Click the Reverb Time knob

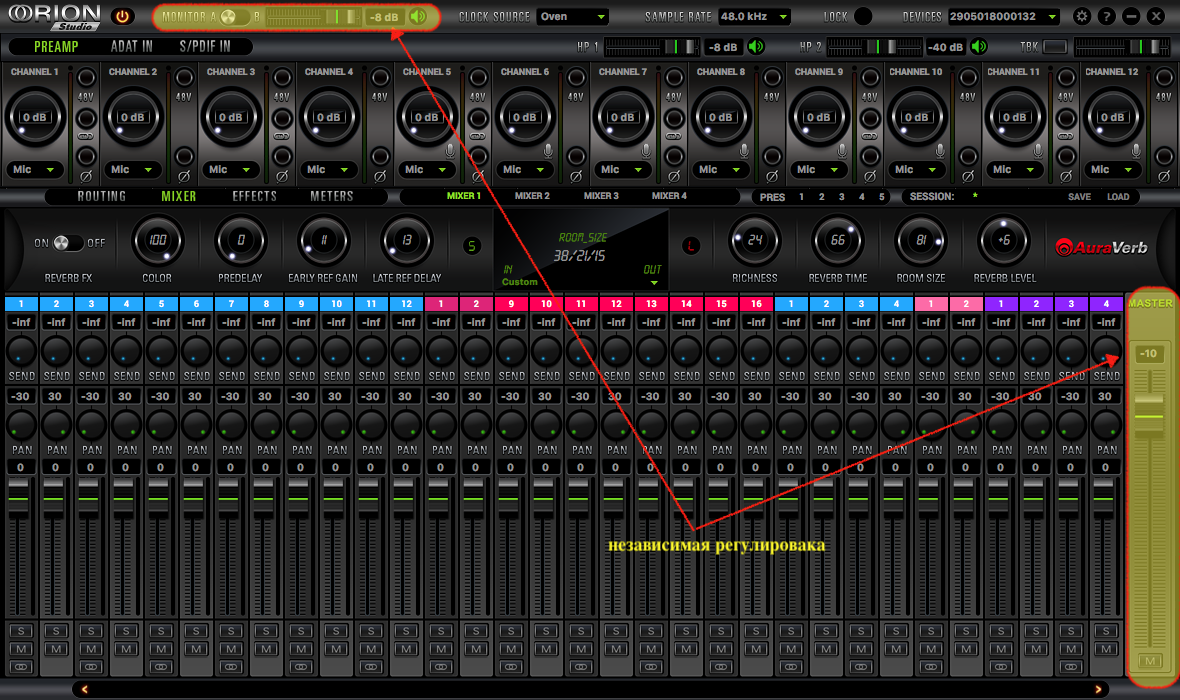point(838,241)
